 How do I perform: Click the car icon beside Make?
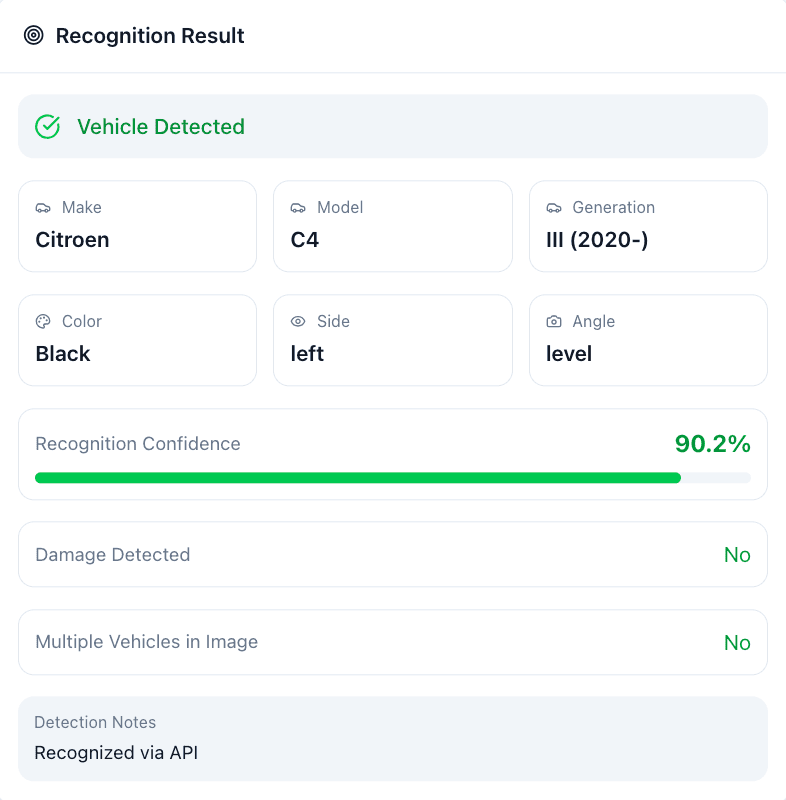(42, 207)
